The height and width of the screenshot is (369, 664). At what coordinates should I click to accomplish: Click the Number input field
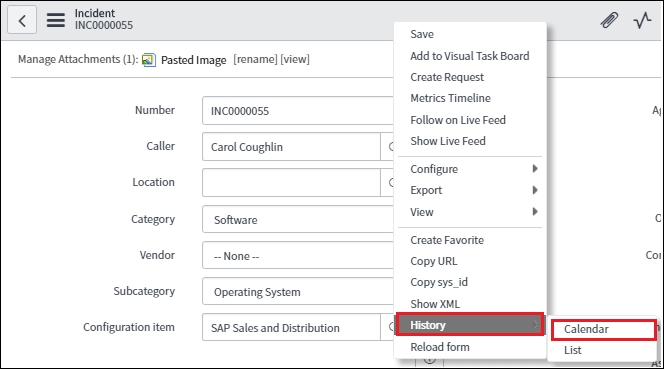tap(298, 111)
